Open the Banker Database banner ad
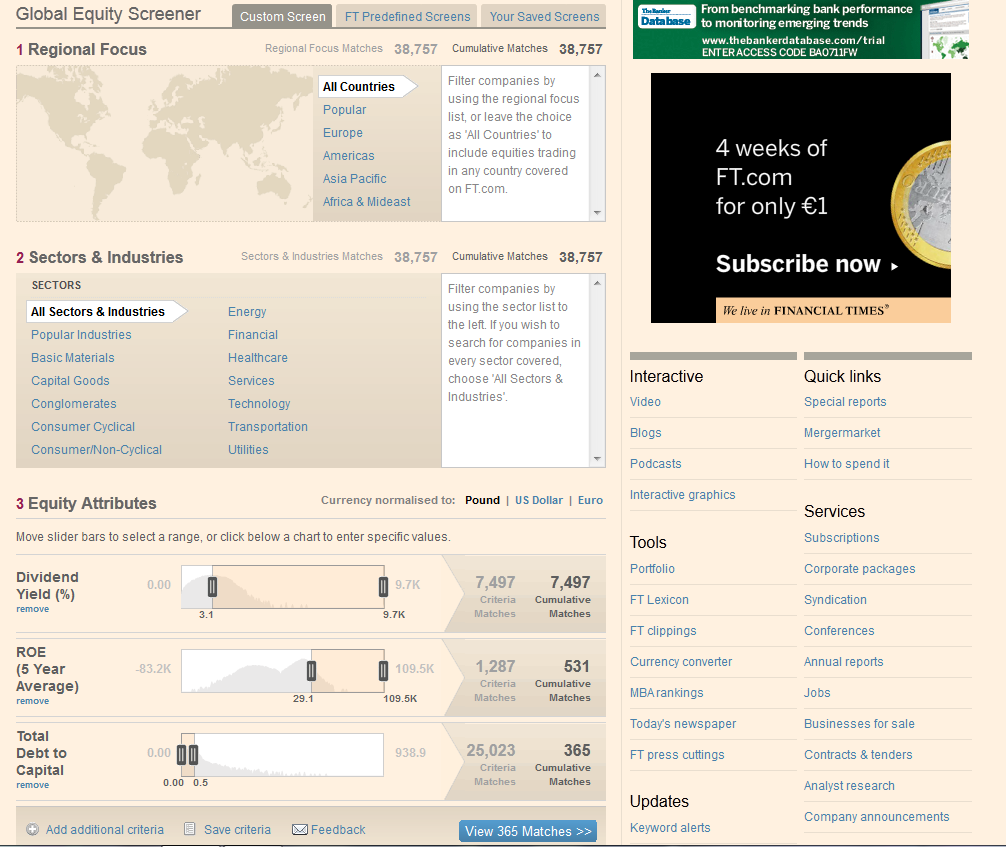 tap(801, 30)
